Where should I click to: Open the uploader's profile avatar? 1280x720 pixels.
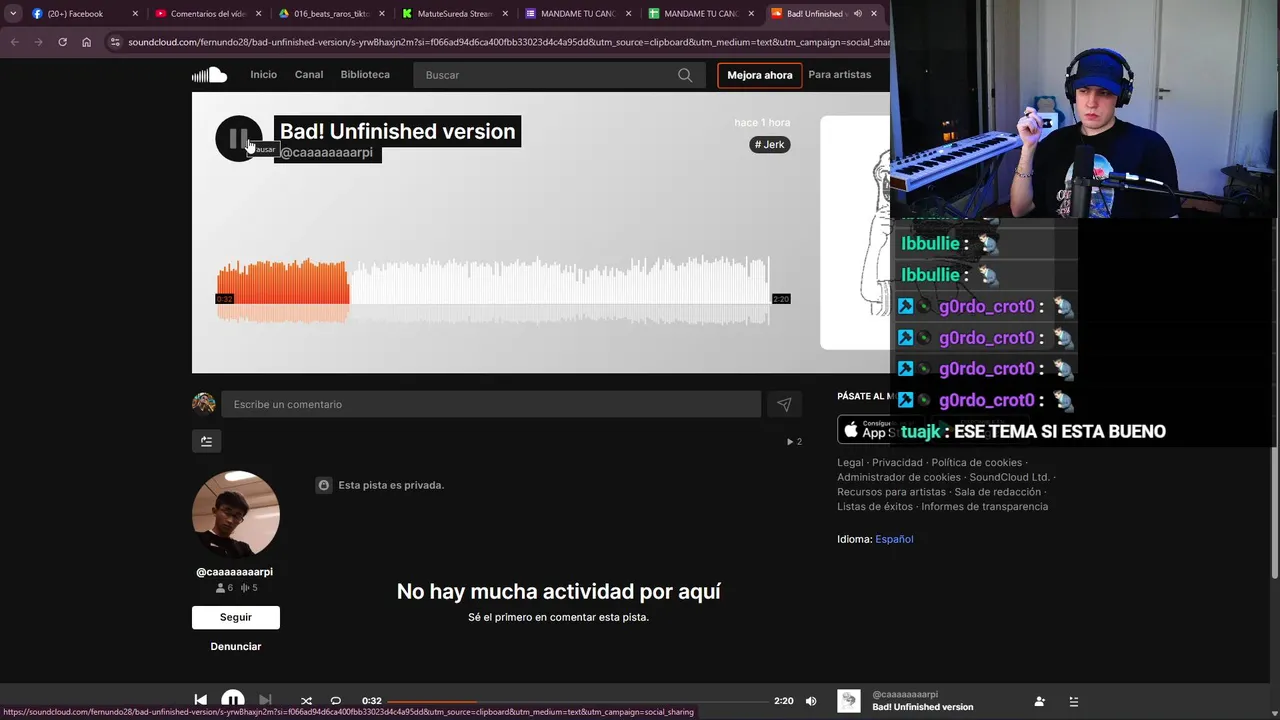pos(236,514)
